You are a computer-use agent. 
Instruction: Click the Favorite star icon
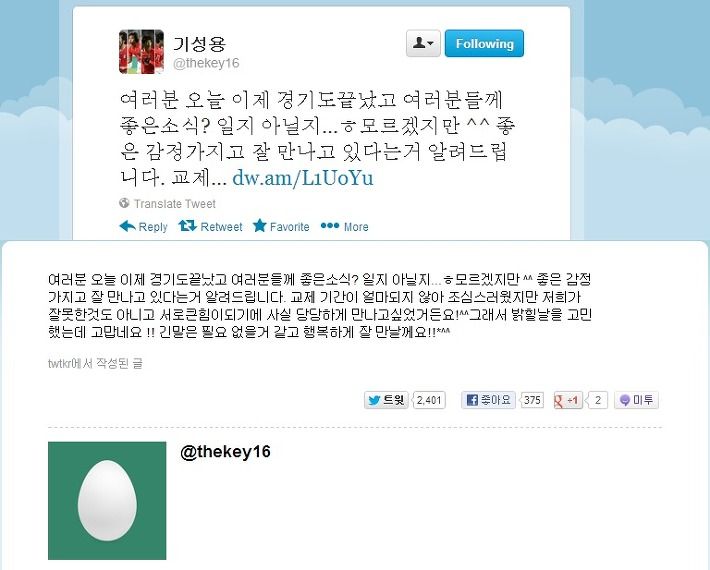(259, 225)
